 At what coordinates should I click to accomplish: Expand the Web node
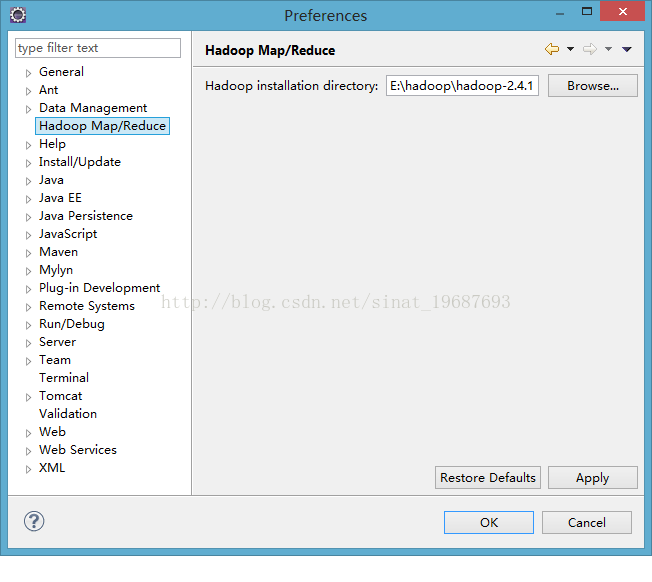point(28,434)
